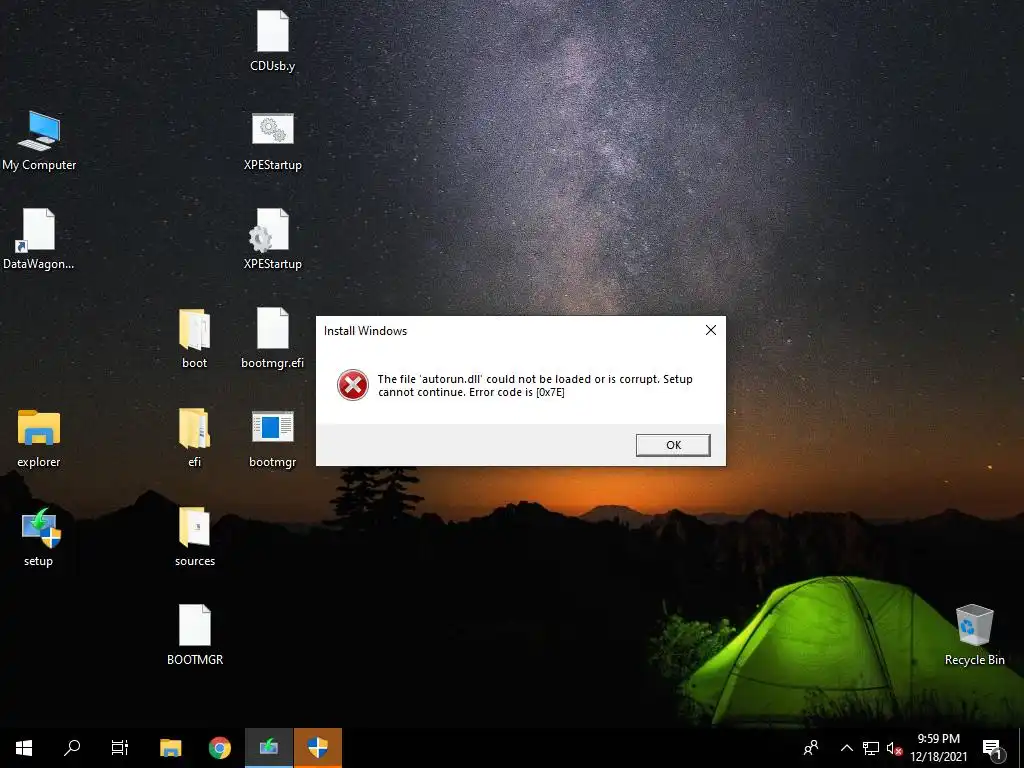The width and height of the screenshot is (1024, 768).
Task: Open File Explorer from the taskbar
Action: 170,748
